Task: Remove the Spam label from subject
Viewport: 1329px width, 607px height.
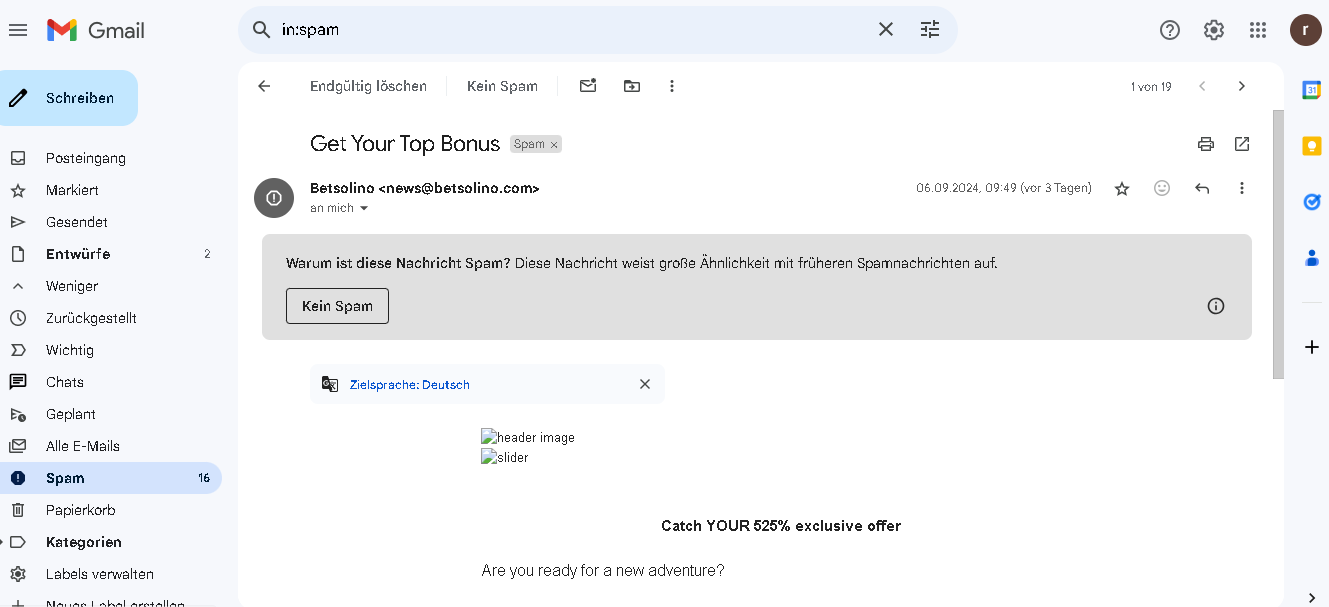Action: tap(554, 145)
